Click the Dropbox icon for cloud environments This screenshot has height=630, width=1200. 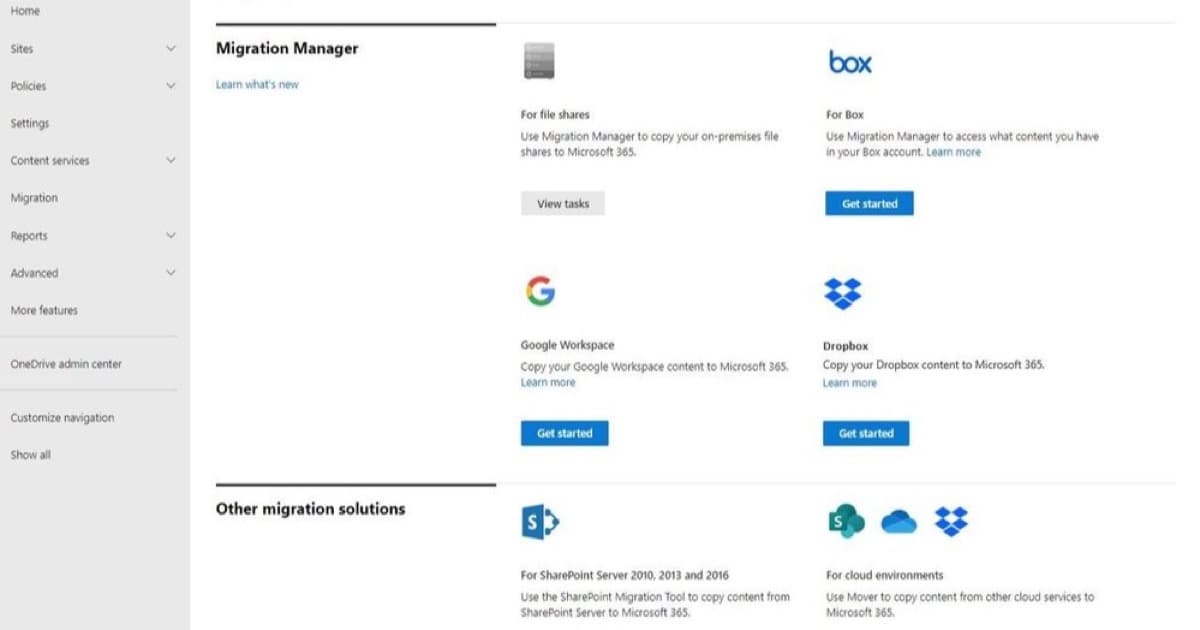pos(951,521)
